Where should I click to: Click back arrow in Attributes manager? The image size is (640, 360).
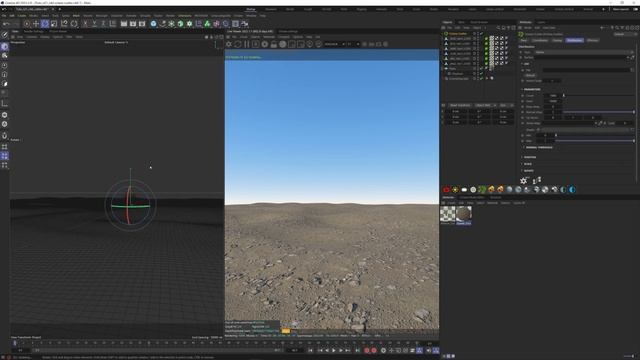602,28
